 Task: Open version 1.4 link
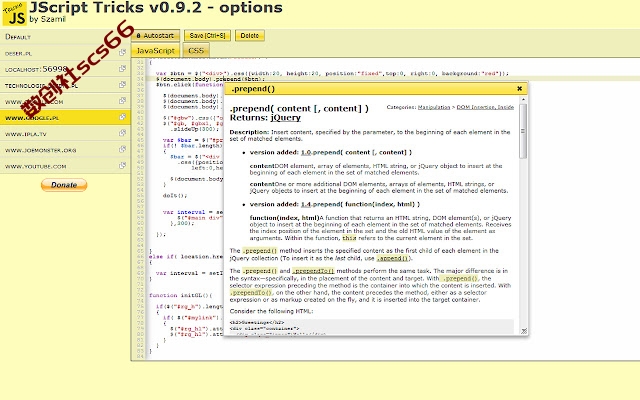[x=306, y=204]
